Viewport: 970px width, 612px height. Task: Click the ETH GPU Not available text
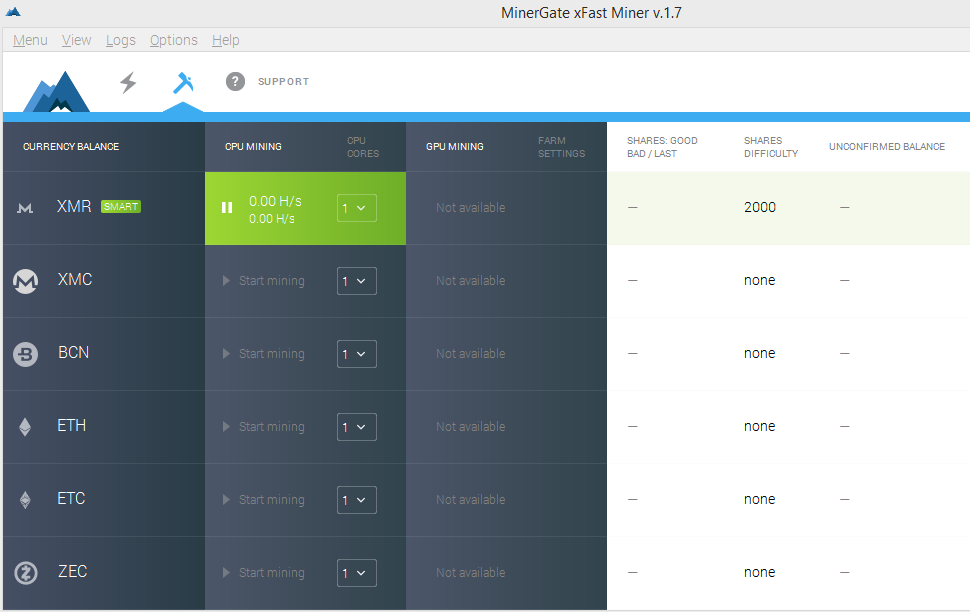pos(471,427)
